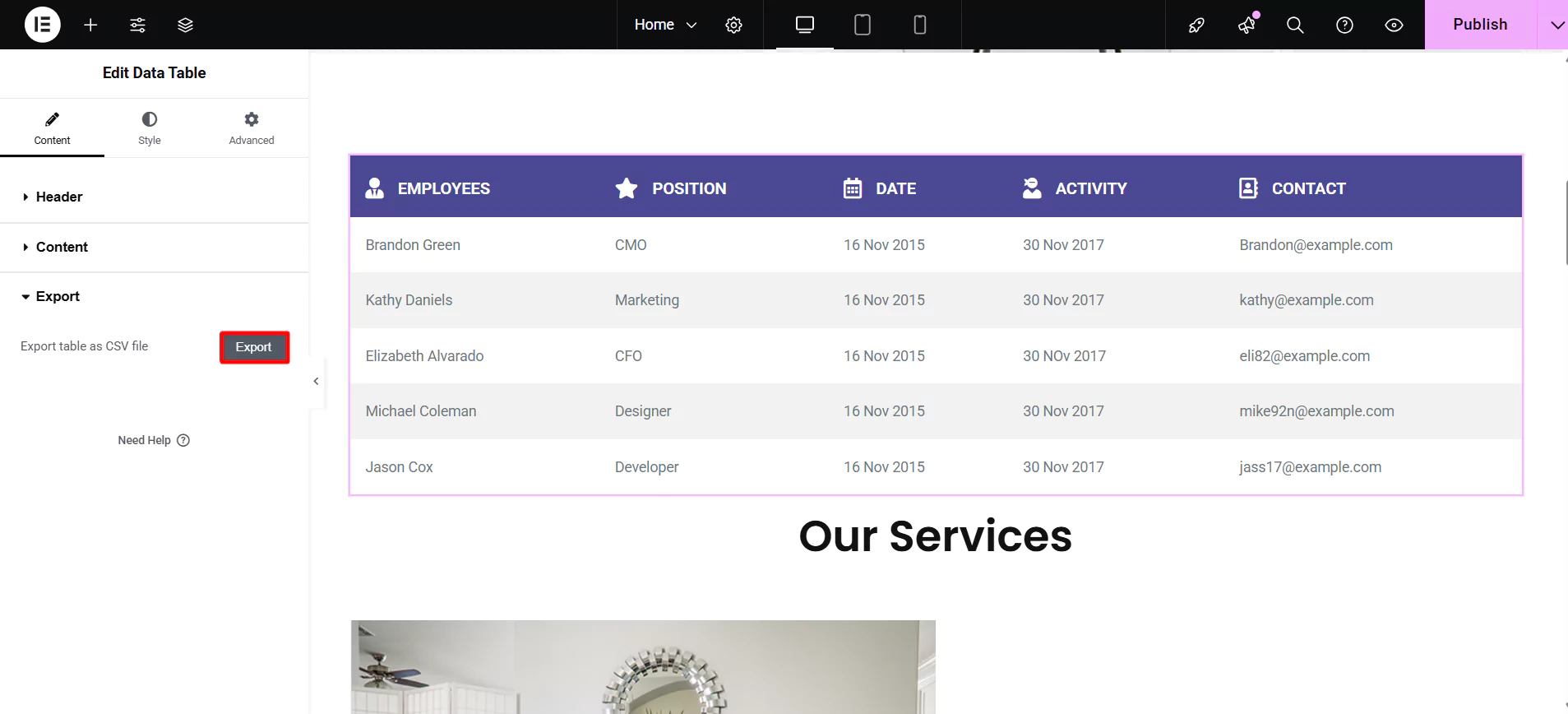Preview changes with the eye icon

[1394, 25]
